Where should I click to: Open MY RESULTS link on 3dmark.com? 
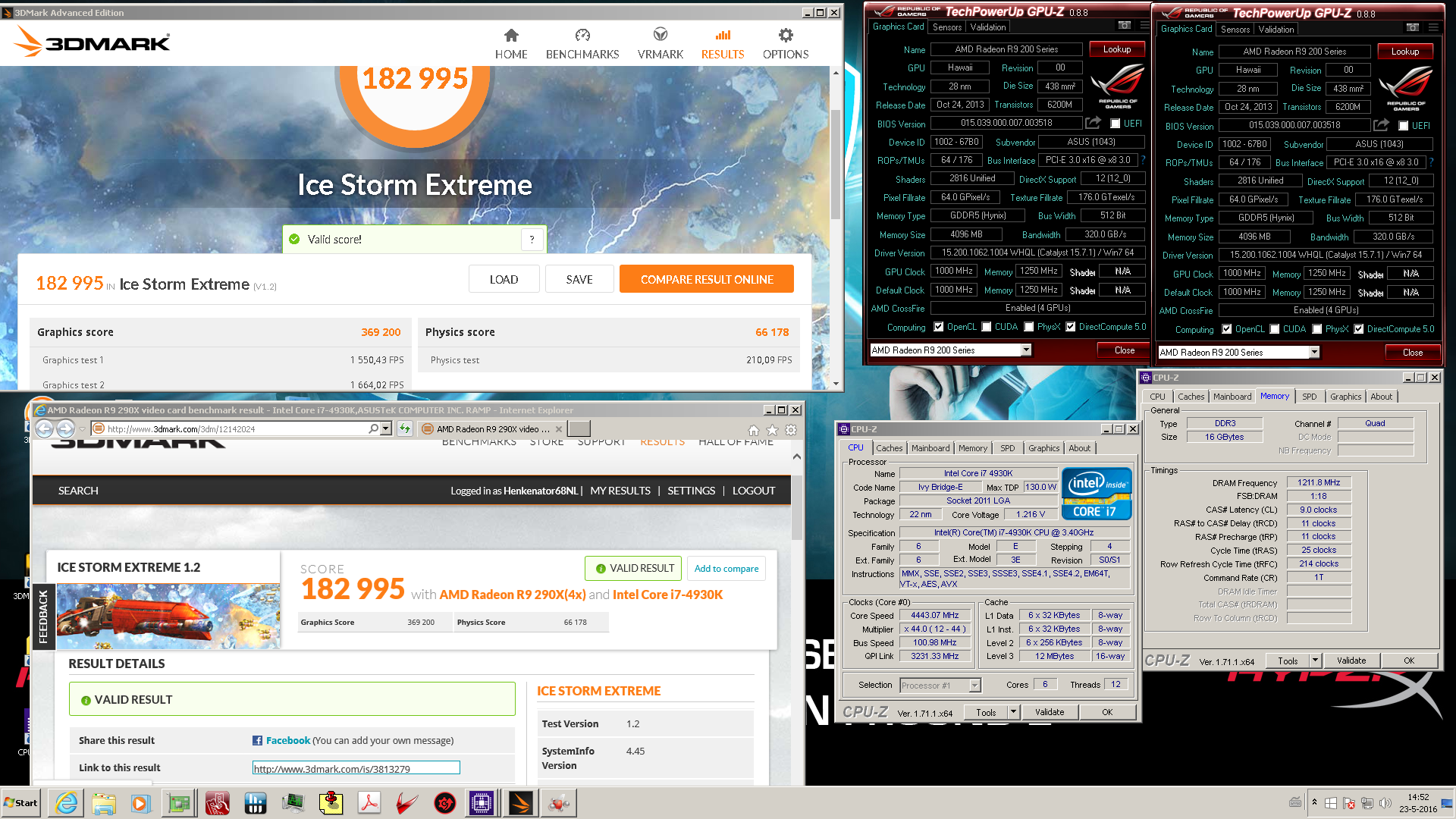point(620,491)
